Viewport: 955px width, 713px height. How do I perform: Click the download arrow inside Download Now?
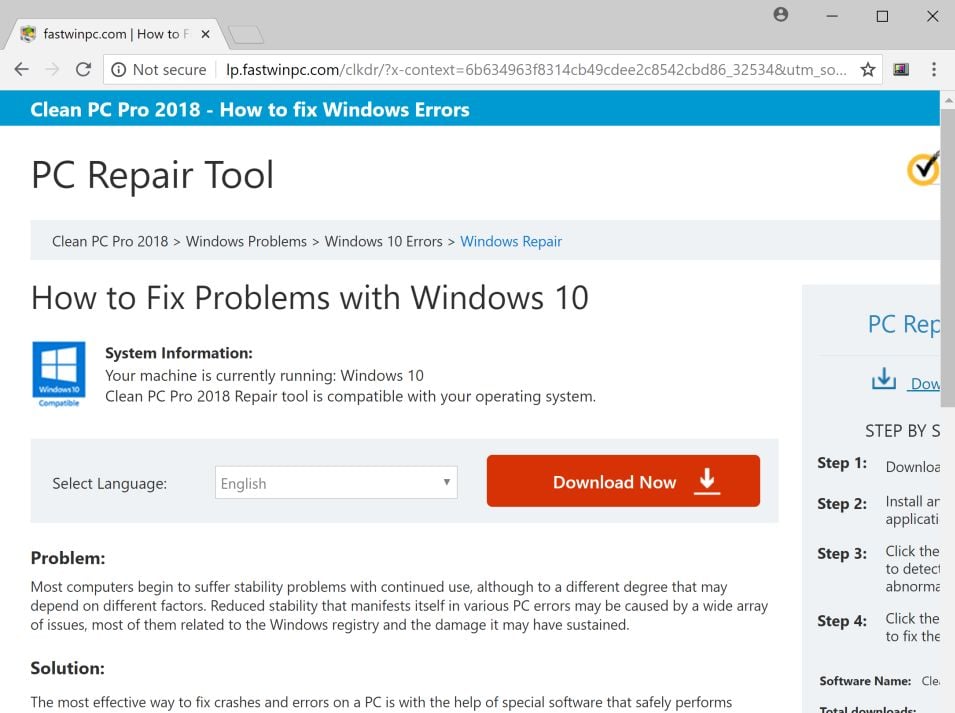click(x=707, y=481)
